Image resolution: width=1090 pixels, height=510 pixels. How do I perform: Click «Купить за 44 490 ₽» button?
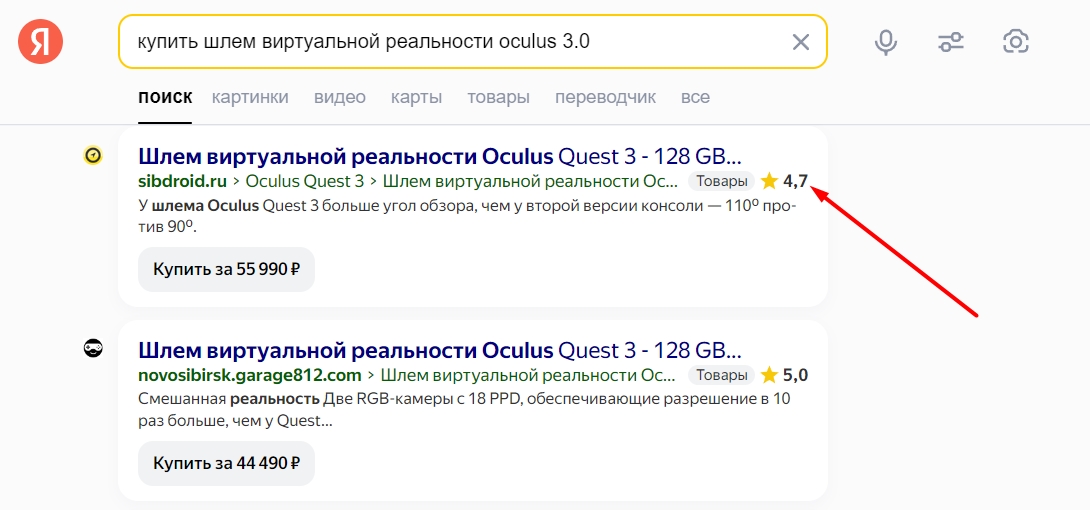(227, 463)
